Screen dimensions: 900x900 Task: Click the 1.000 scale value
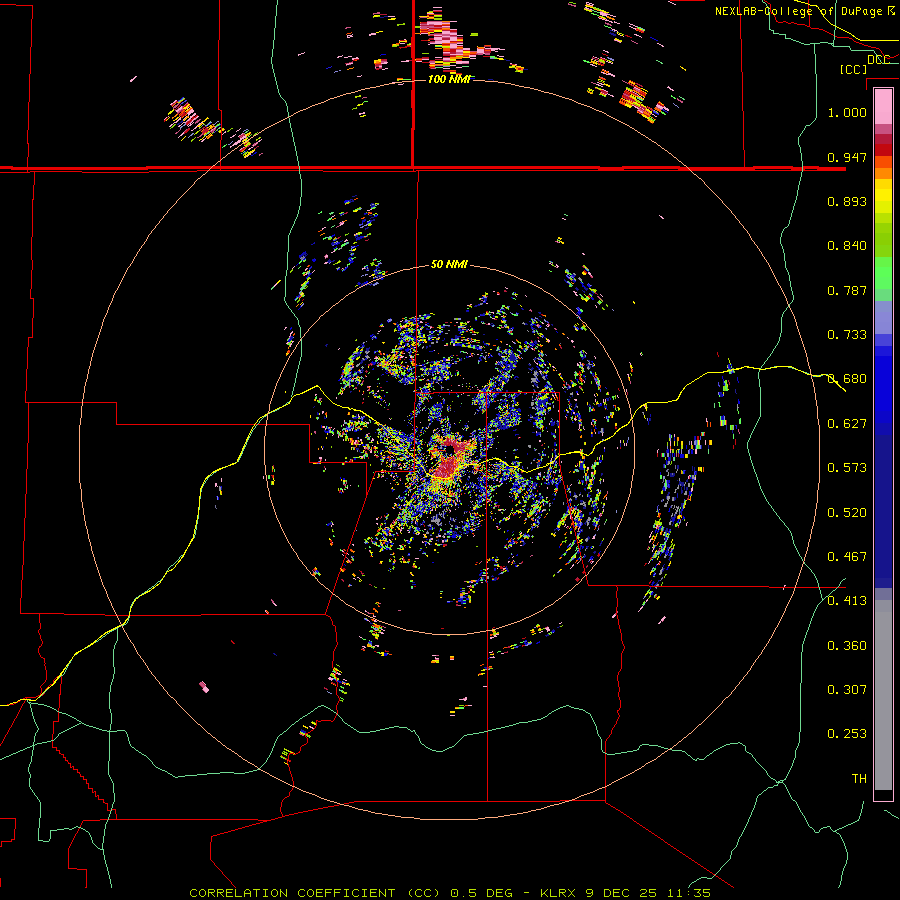(x=847, y=112)
